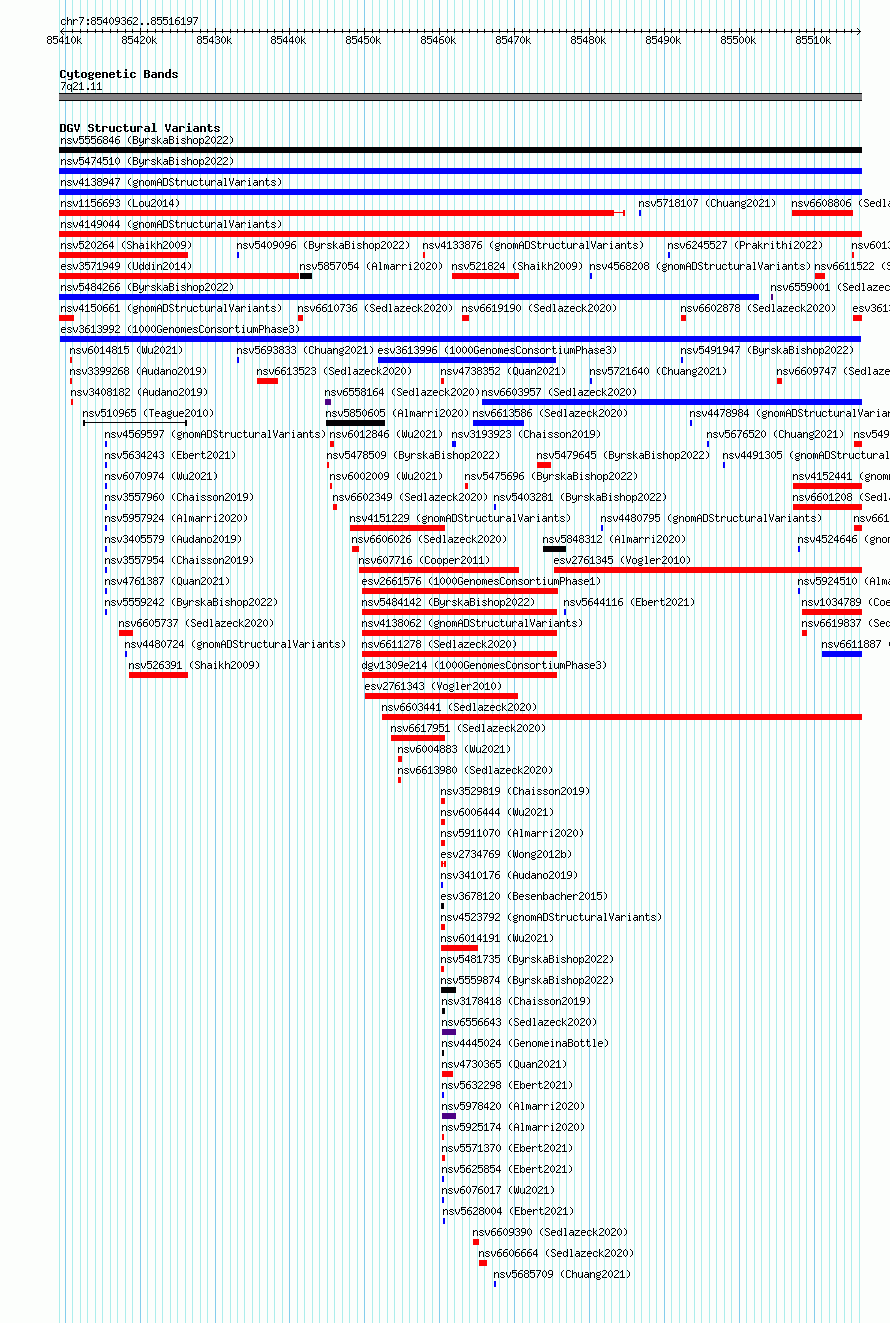890x1323 pixels.
Task: Select esv2661576 1000GenomesConsortiumPhase1 label
Action: tap(480, 581)
